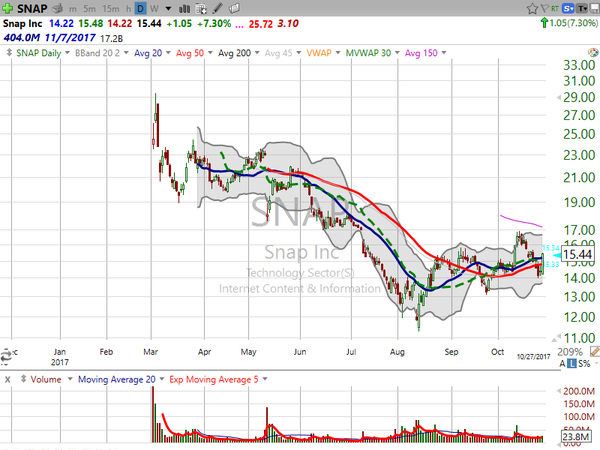
Task: Open the T time-link dropdown
Action: tap(582, 8)
